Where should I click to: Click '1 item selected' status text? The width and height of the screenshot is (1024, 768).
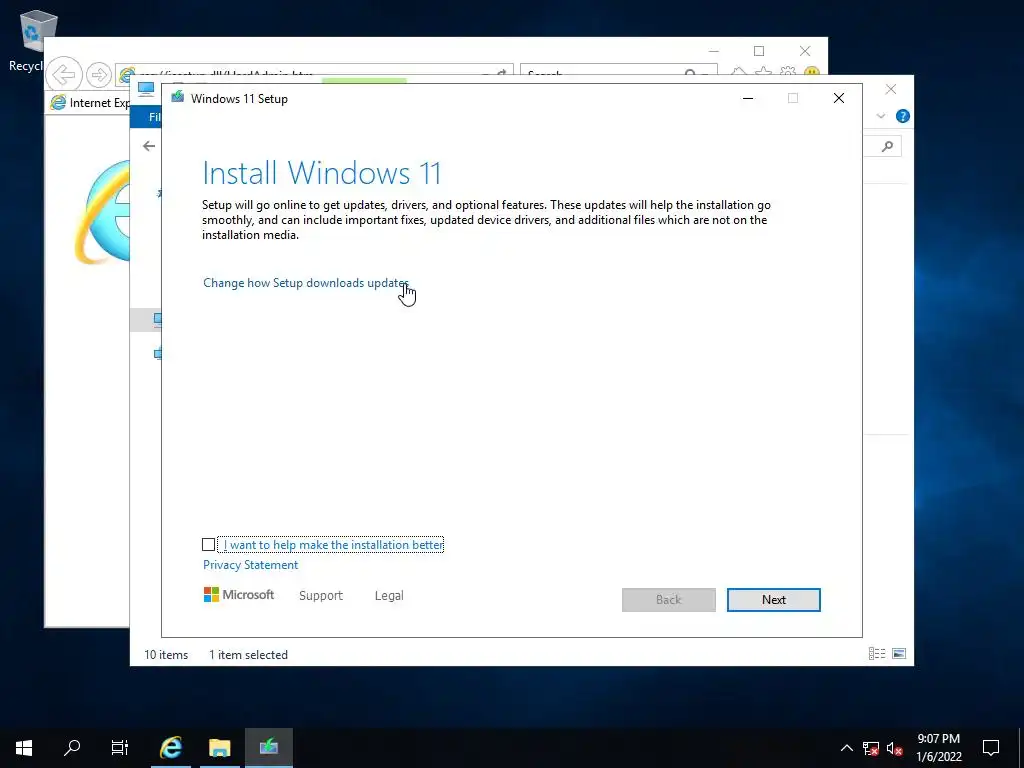pos(248,654)
